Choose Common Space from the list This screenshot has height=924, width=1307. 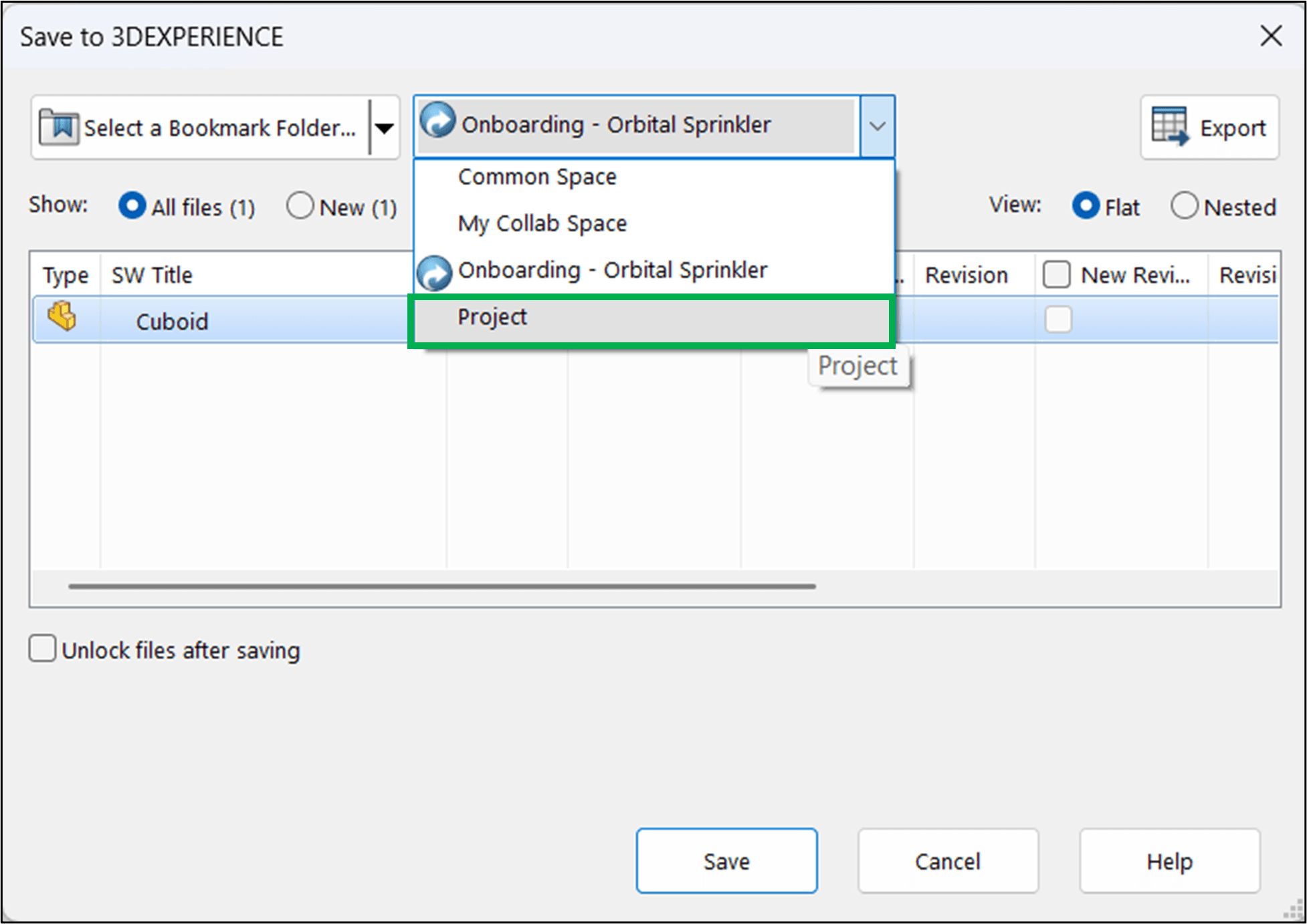click(x=537, y=176)
